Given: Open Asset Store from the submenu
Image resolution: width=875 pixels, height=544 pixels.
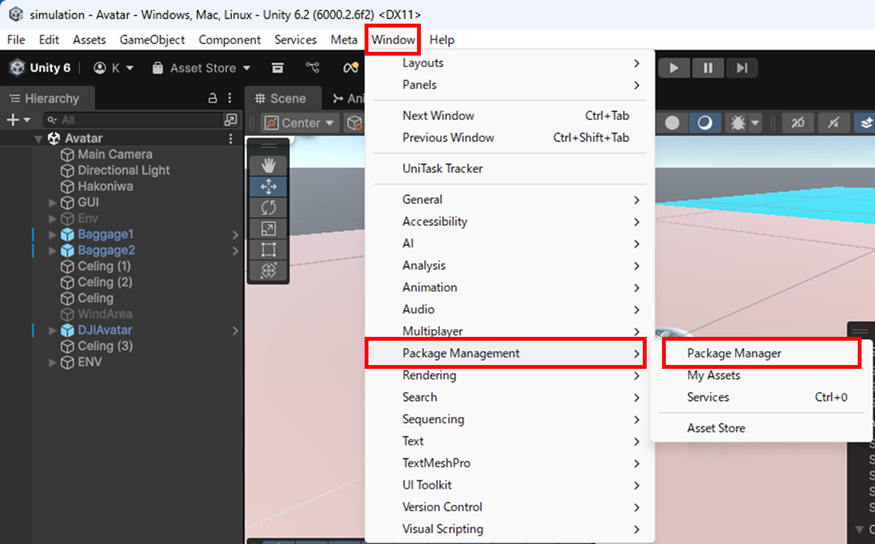Looking at the screenshot, I should [x=762, y=428].
